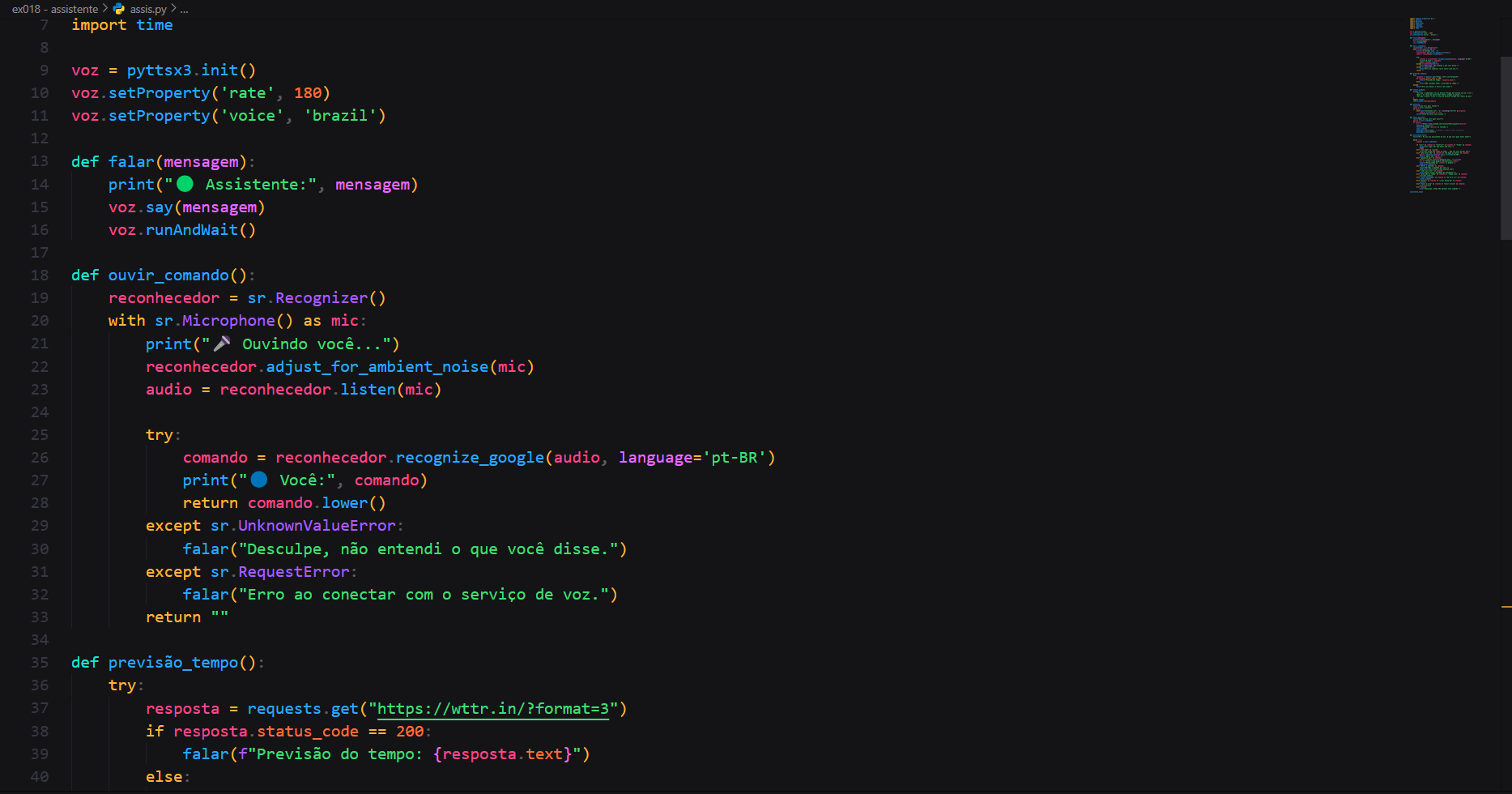This screenshot has height=794, width=1512.
Task: Collapse the ouvir_comando function fold
Action: coord(58,275)
